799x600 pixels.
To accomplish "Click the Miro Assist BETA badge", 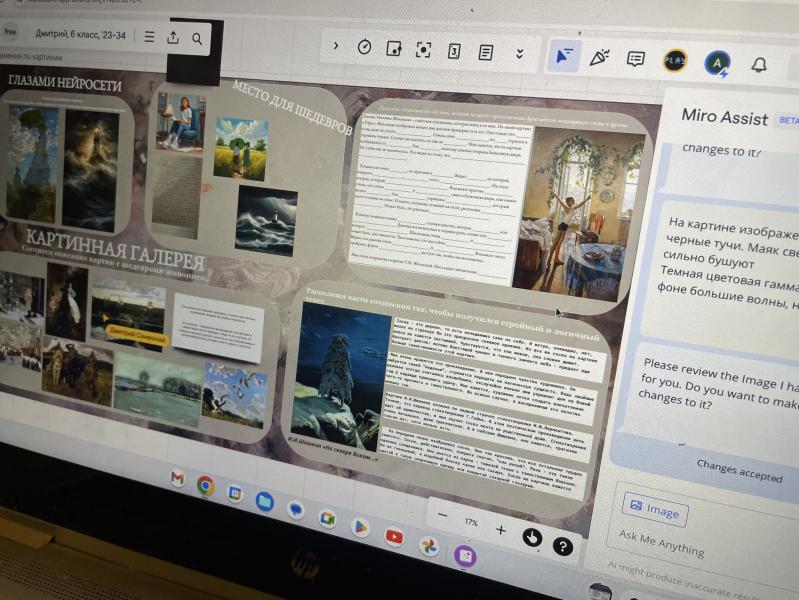I will coord(787,121).
